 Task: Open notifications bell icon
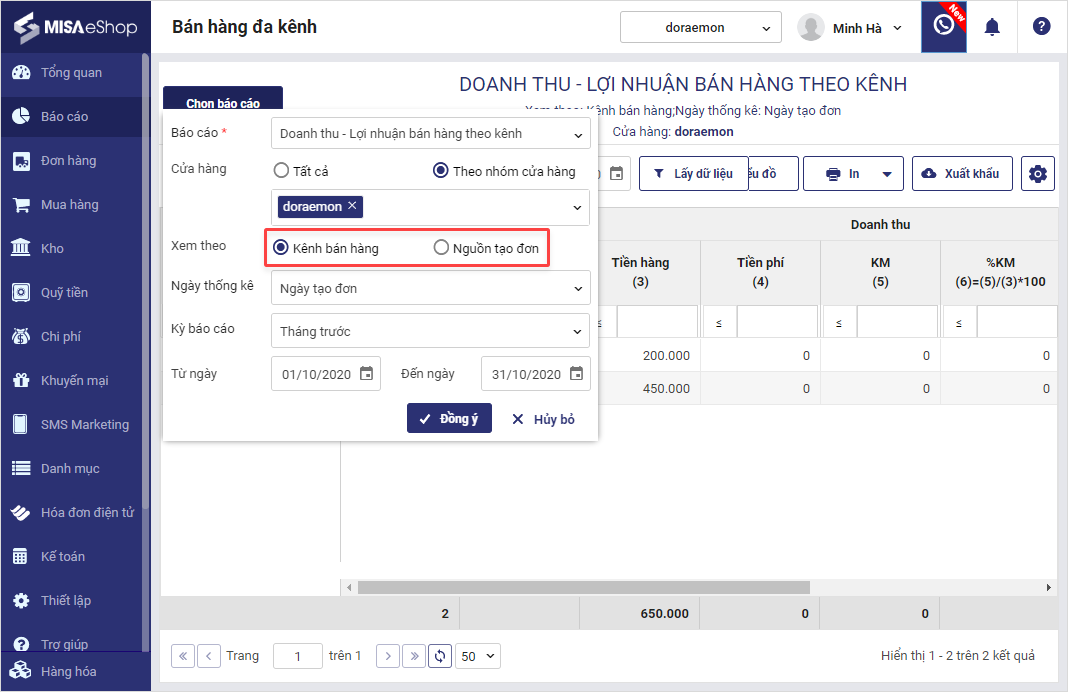click(992, 27)
